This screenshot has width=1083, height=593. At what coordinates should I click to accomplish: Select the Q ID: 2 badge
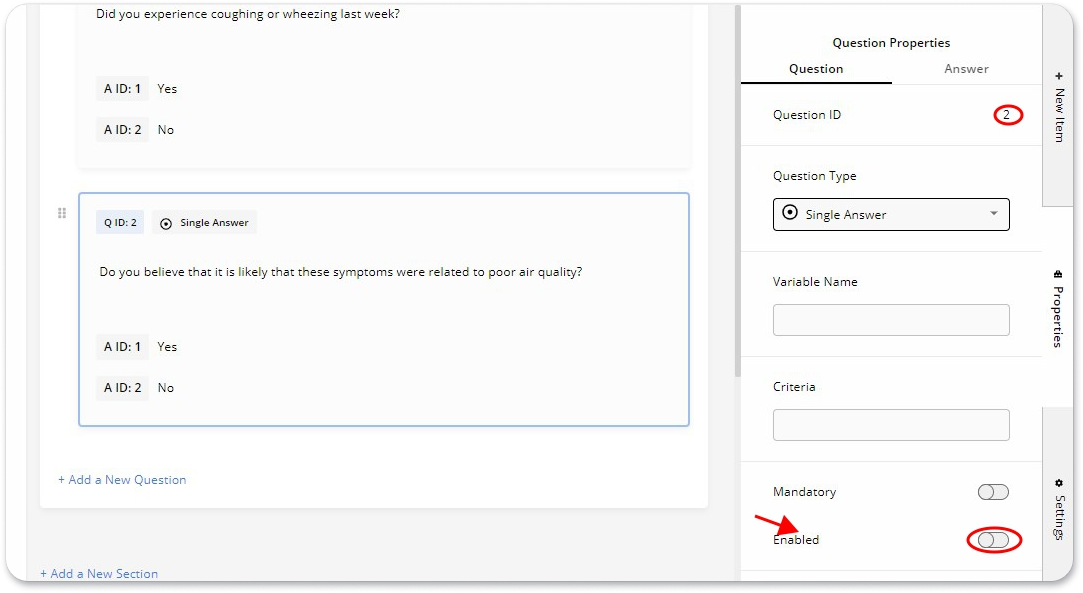pos(119,221)
